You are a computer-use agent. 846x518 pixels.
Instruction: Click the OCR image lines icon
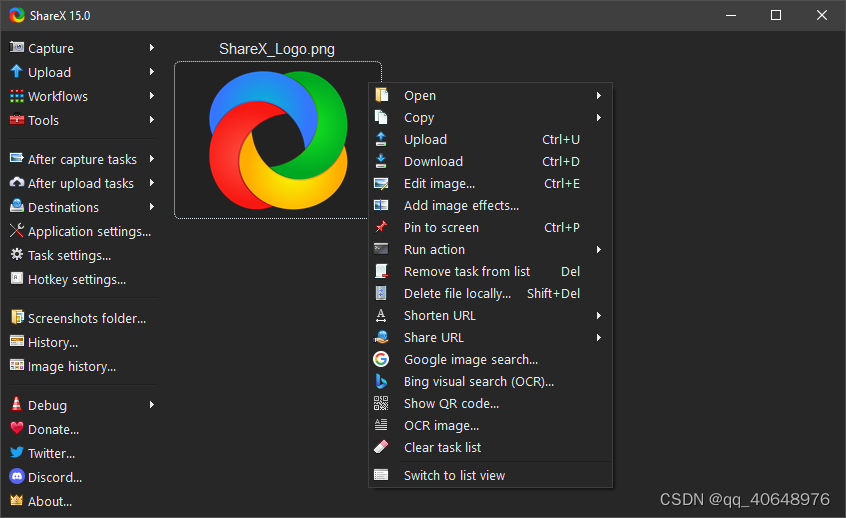[x=381, y=425]
